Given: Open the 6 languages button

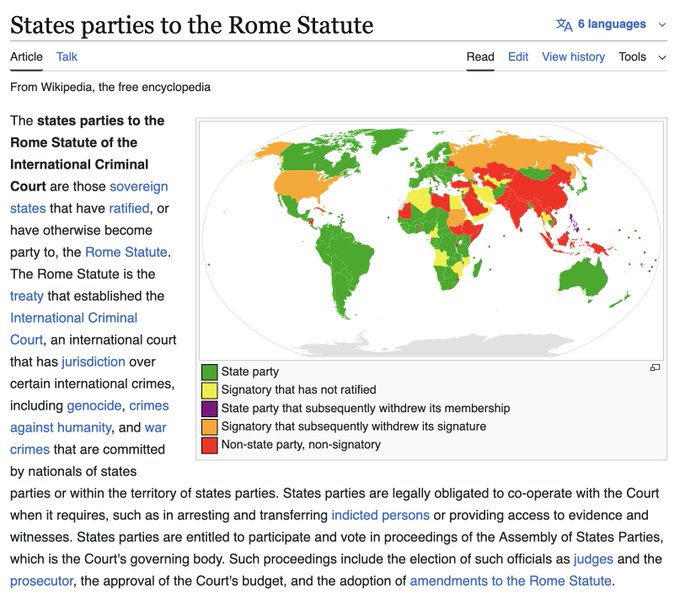Looking at the screenshot, I should coord(611,24).
